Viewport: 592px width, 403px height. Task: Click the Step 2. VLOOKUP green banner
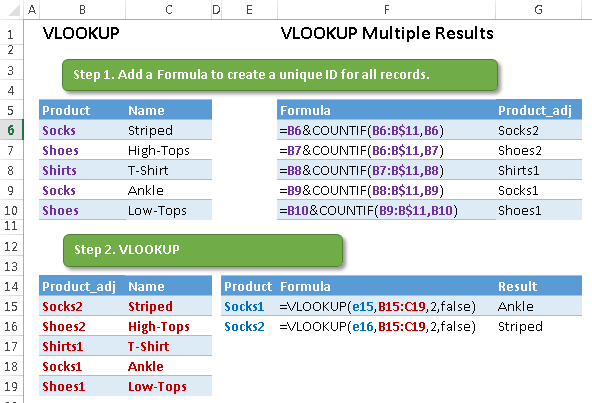pos(203,250)
